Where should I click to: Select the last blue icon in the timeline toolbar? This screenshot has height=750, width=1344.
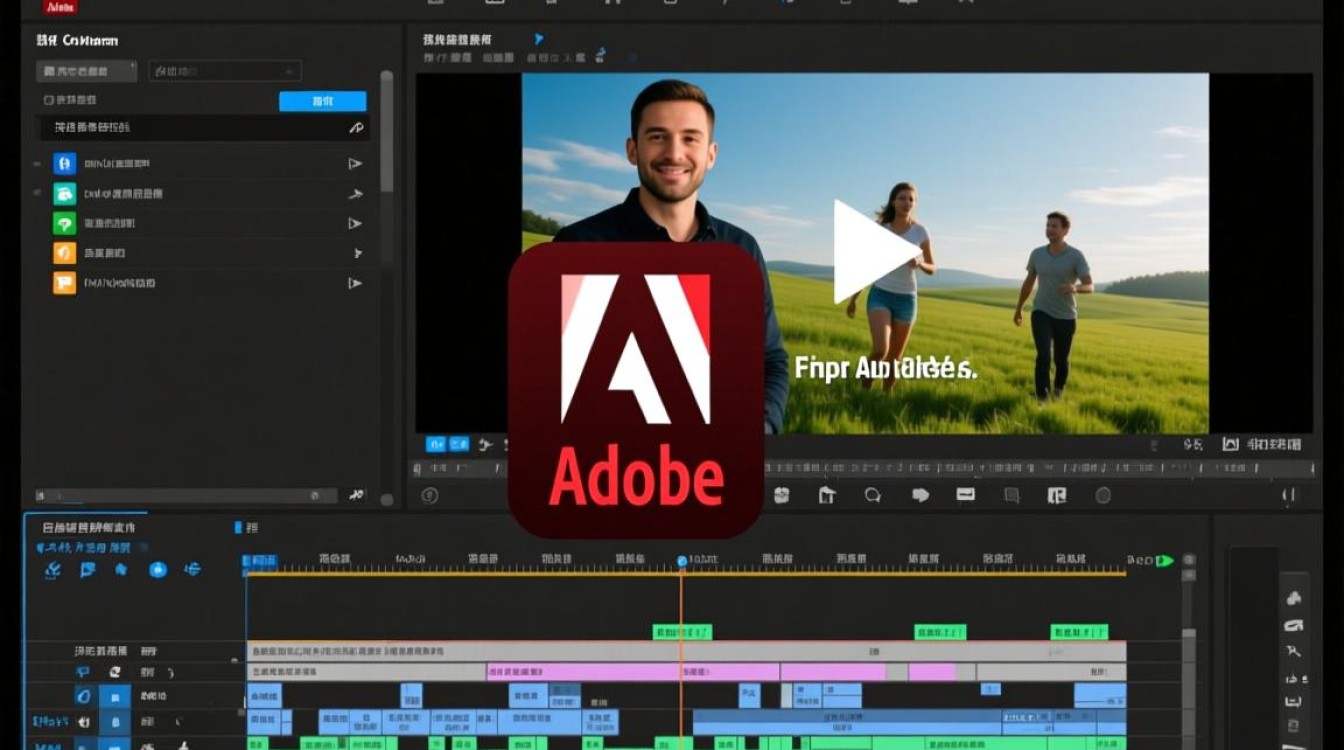click(x=192, y=570)
